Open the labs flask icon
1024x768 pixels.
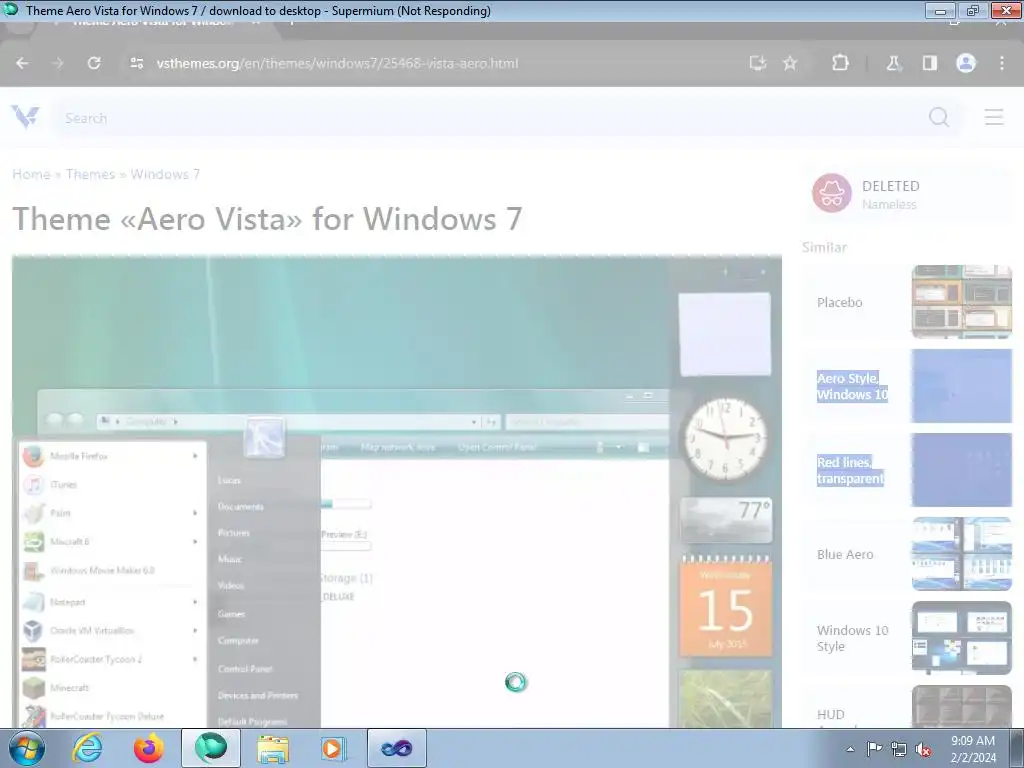point(893,63)
